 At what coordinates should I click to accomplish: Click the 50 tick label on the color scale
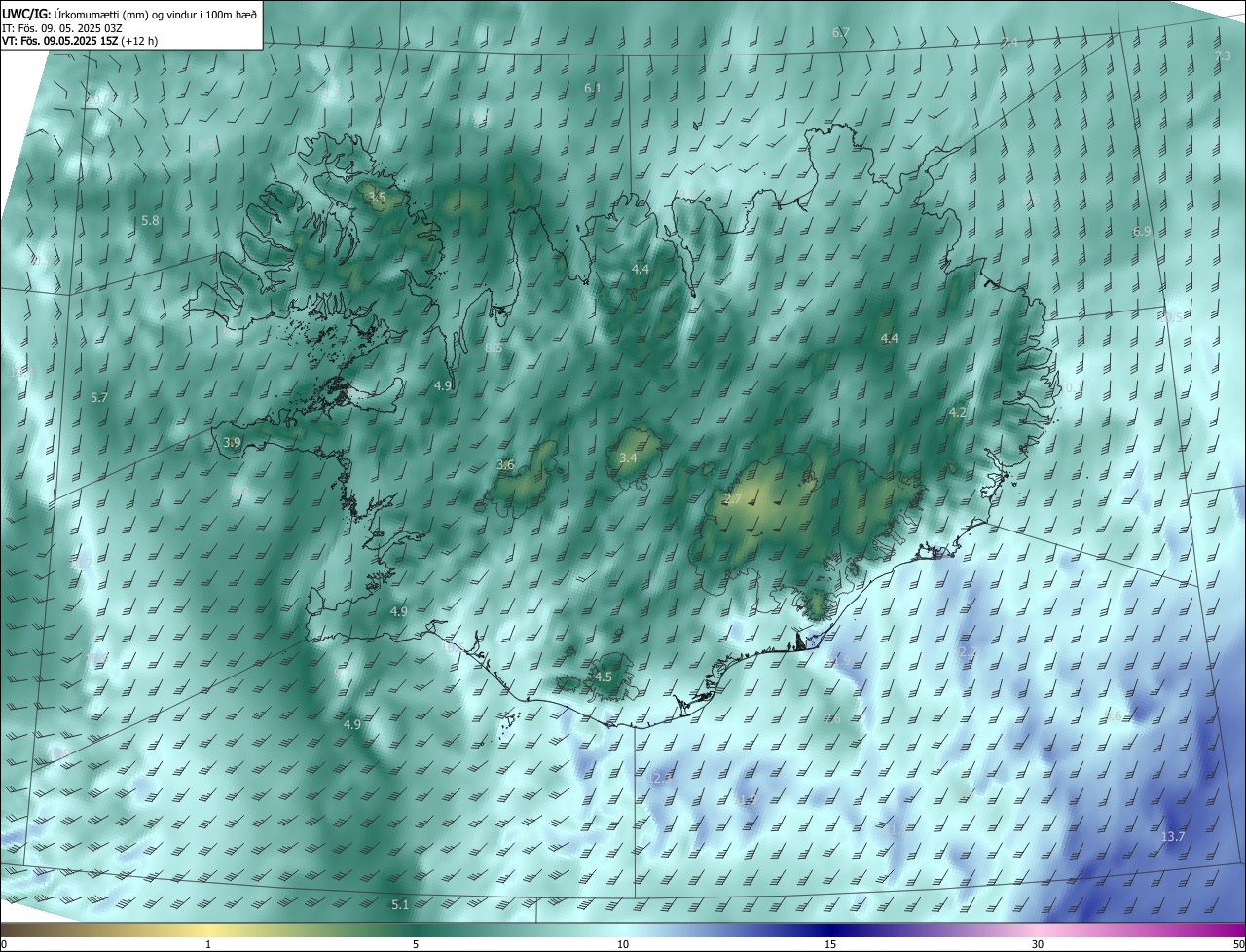coord(1238,944)
